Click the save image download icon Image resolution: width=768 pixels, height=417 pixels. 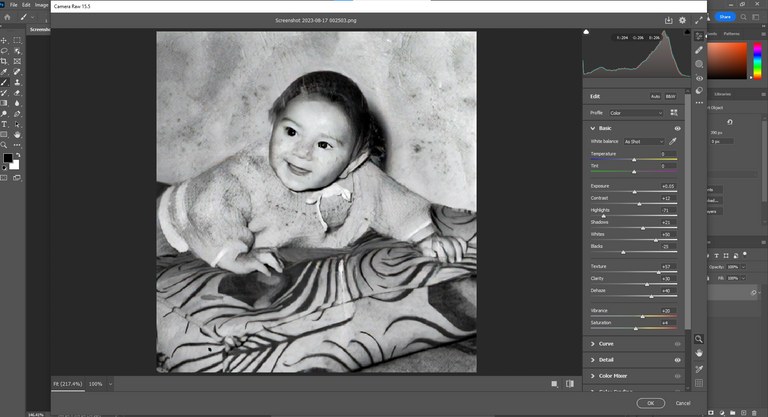668,20
